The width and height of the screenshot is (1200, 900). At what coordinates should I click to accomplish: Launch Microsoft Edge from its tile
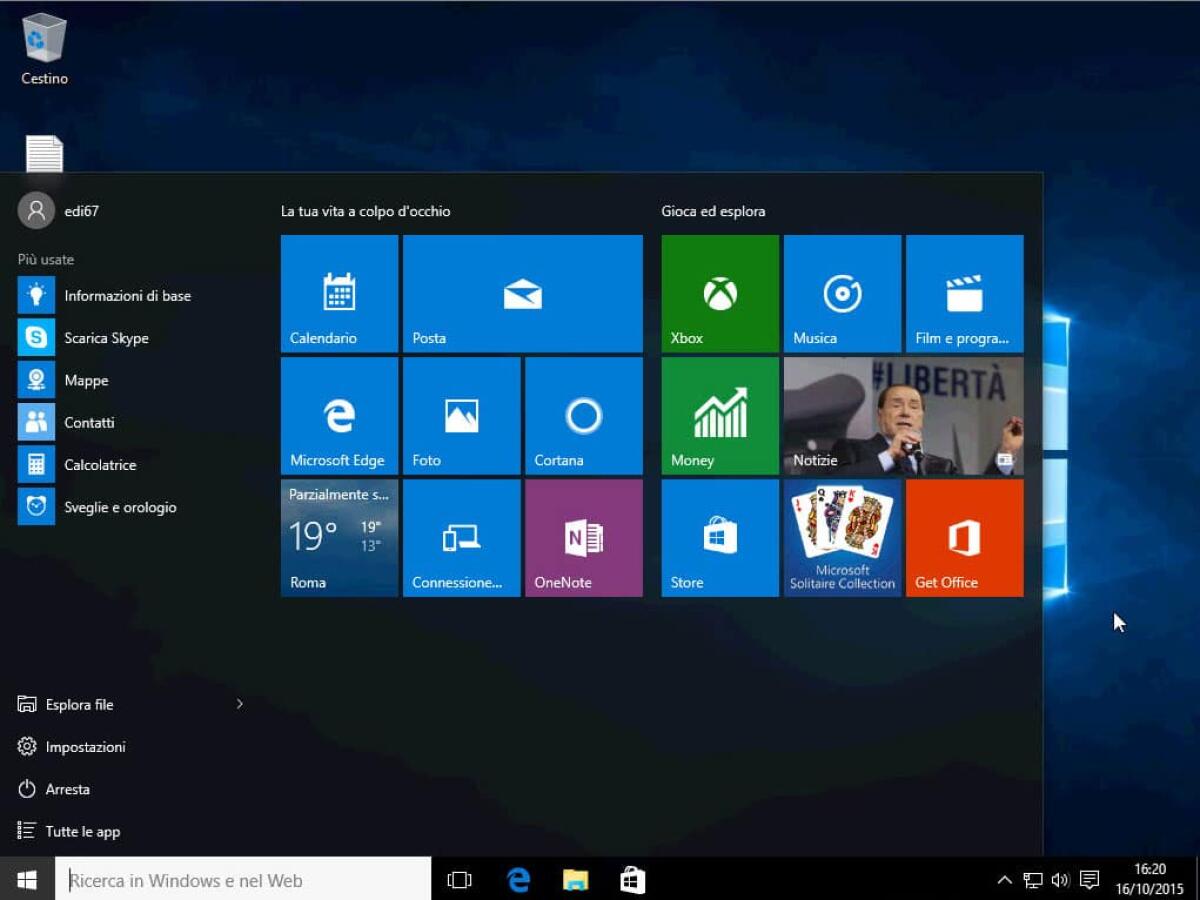(x=339, y=415)
